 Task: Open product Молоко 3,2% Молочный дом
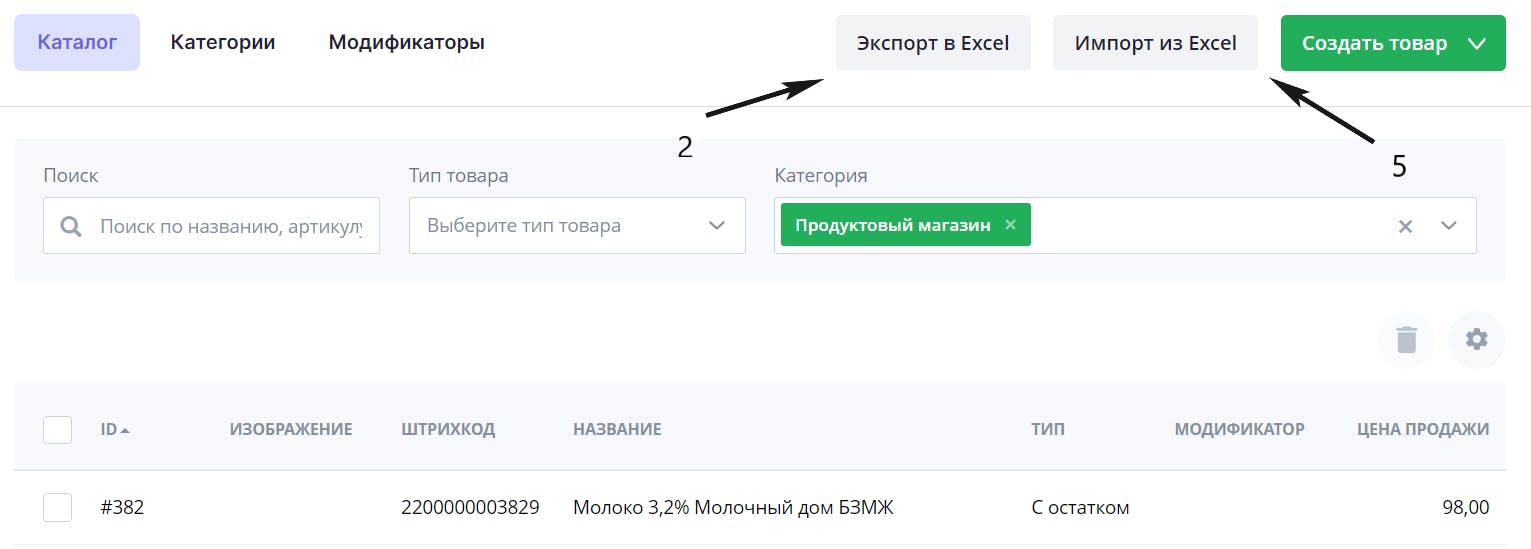(732, 508)
